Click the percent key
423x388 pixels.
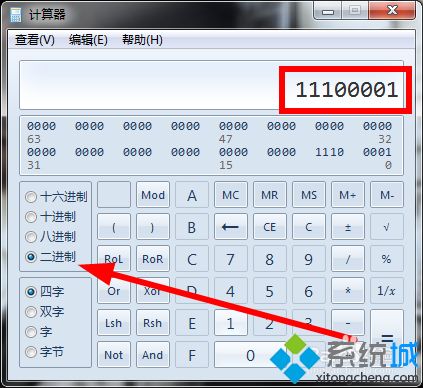(x=387, y=259)
